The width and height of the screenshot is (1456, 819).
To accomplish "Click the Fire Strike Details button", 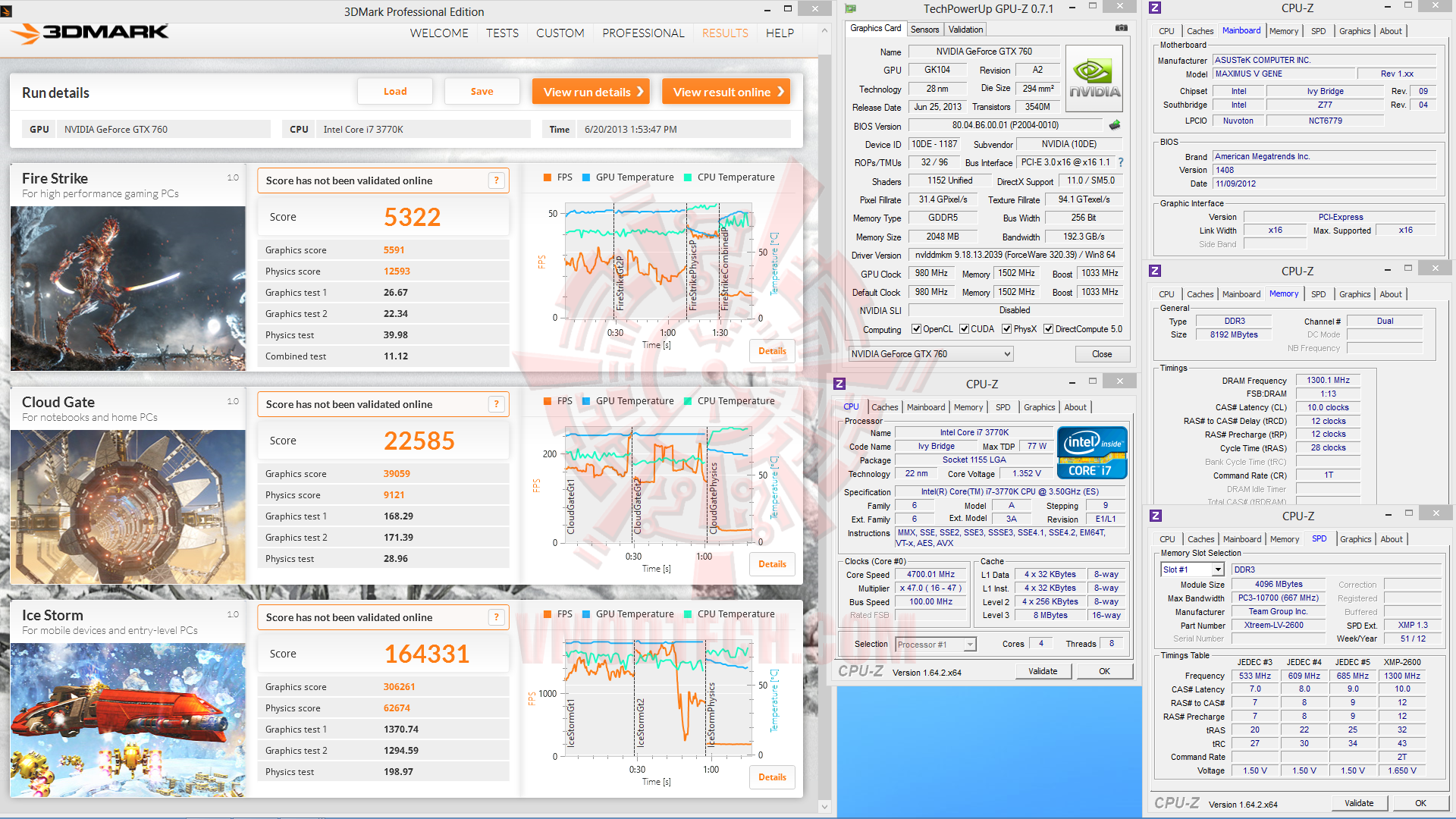I will tap(772, 351).
